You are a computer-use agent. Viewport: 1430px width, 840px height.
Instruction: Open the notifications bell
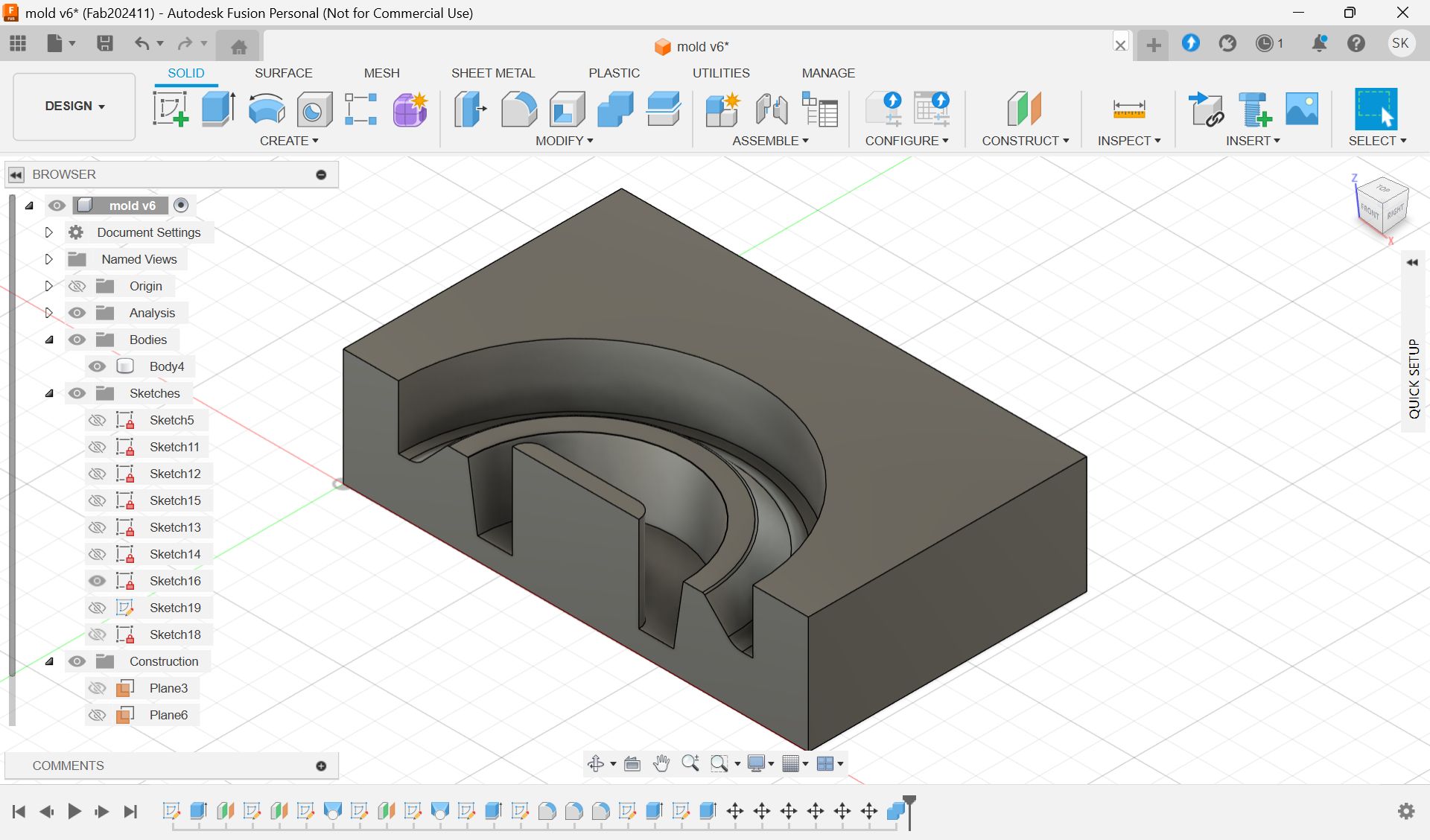pos(1319,43)
